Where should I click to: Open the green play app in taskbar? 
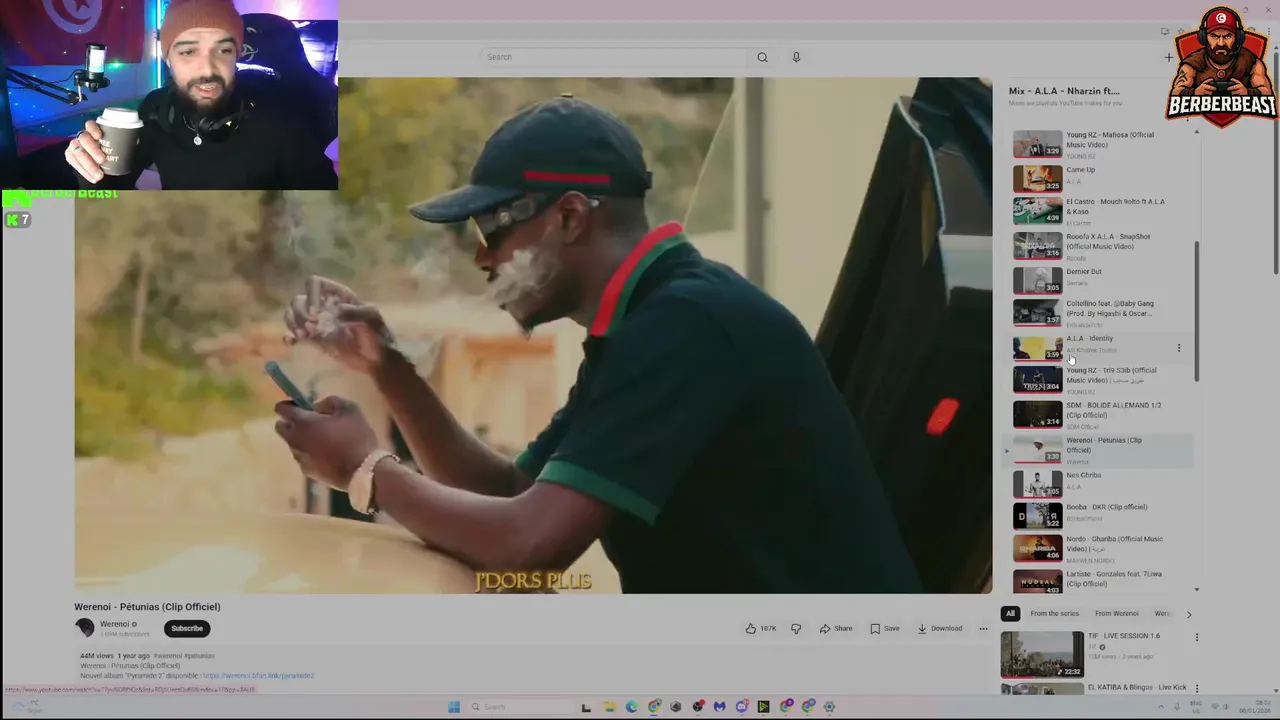[x=763, y=707]
